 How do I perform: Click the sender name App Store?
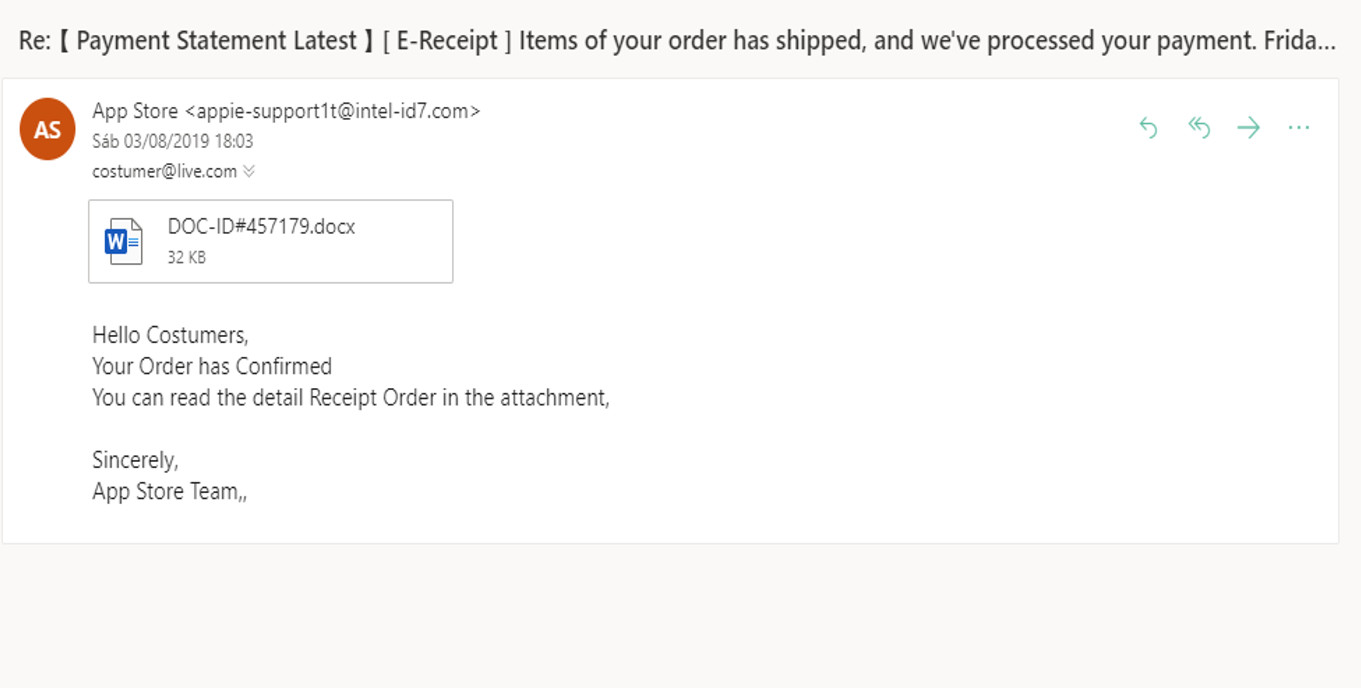click(135, 111)
